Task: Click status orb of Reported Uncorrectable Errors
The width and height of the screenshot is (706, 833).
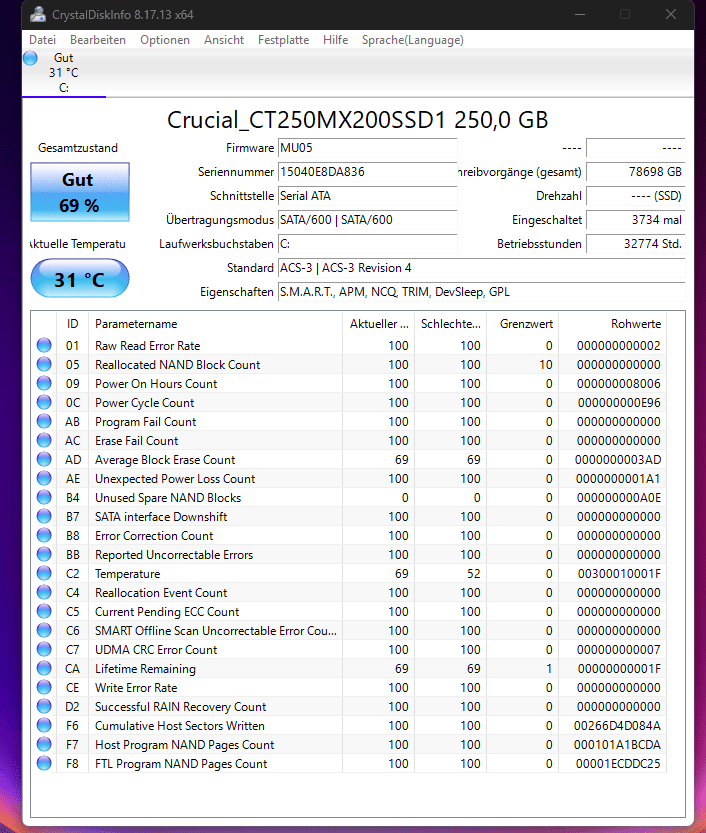Action: click(44, 554)
